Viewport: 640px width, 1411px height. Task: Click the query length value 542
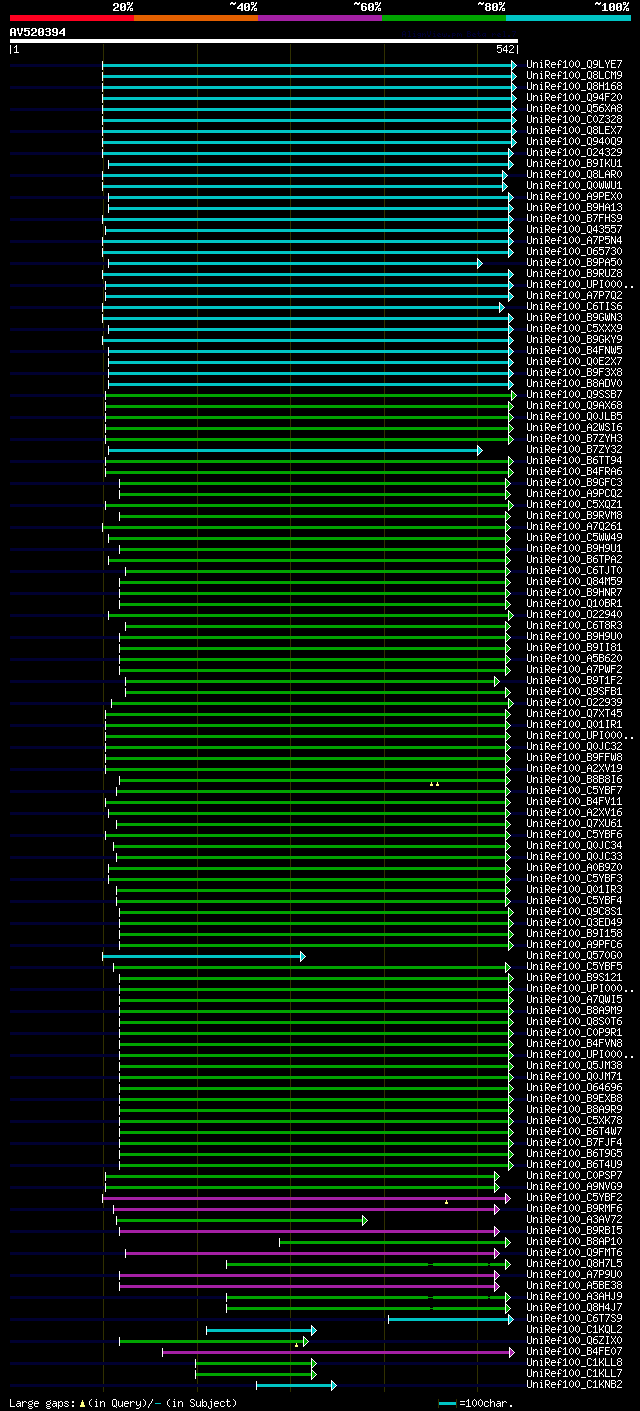tap(505, 49)
